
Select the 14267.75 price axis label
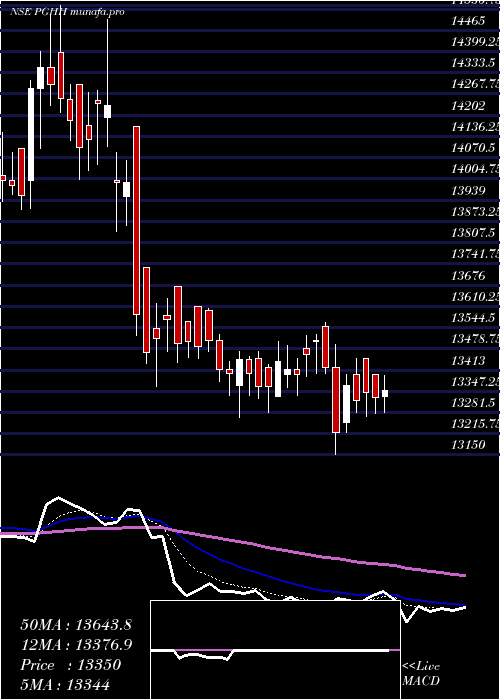click(x=475, y=84)
